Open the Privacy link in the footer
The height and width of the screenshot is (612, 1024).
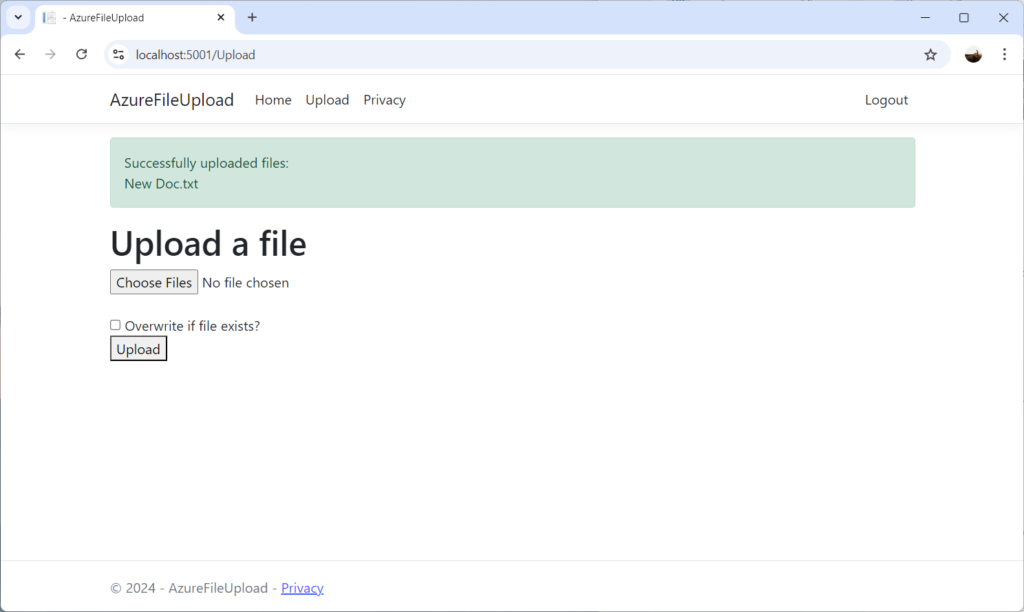(x=302, y=588)
